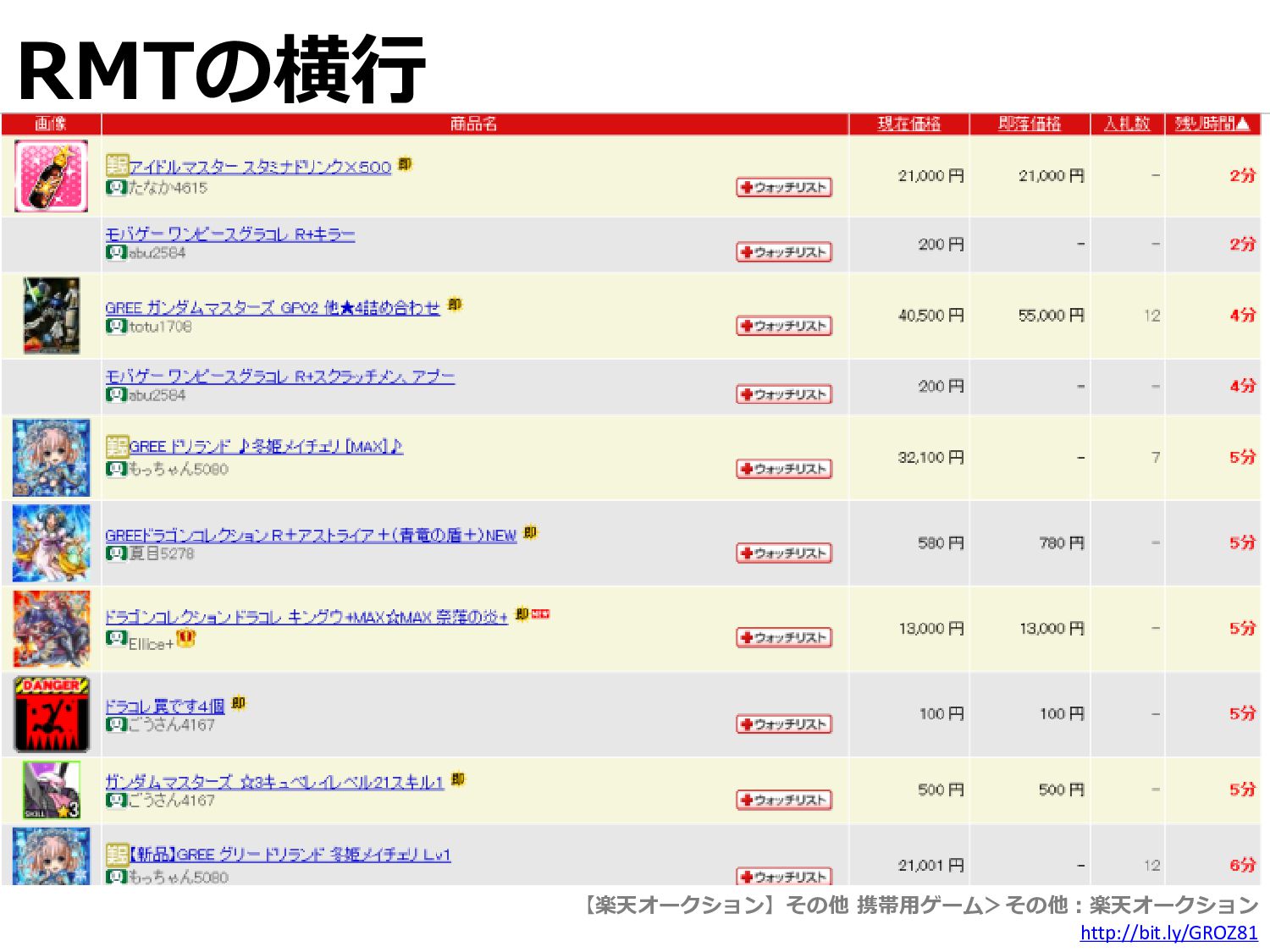Click seller icon beside Ellice+

(x=116, y=638)
